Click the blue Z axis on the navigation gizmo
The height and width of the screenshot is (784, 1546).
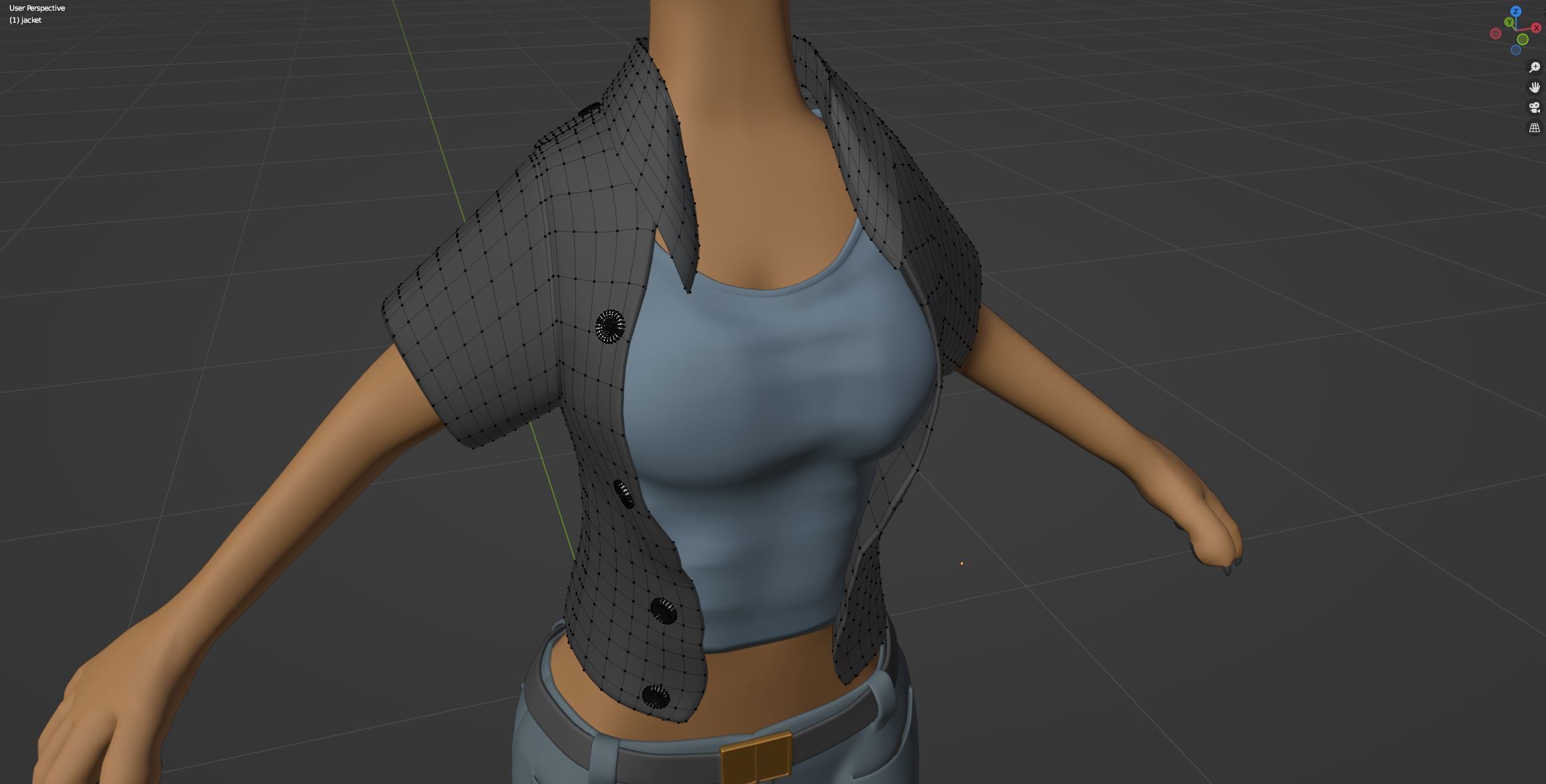tap(1516, 11)
